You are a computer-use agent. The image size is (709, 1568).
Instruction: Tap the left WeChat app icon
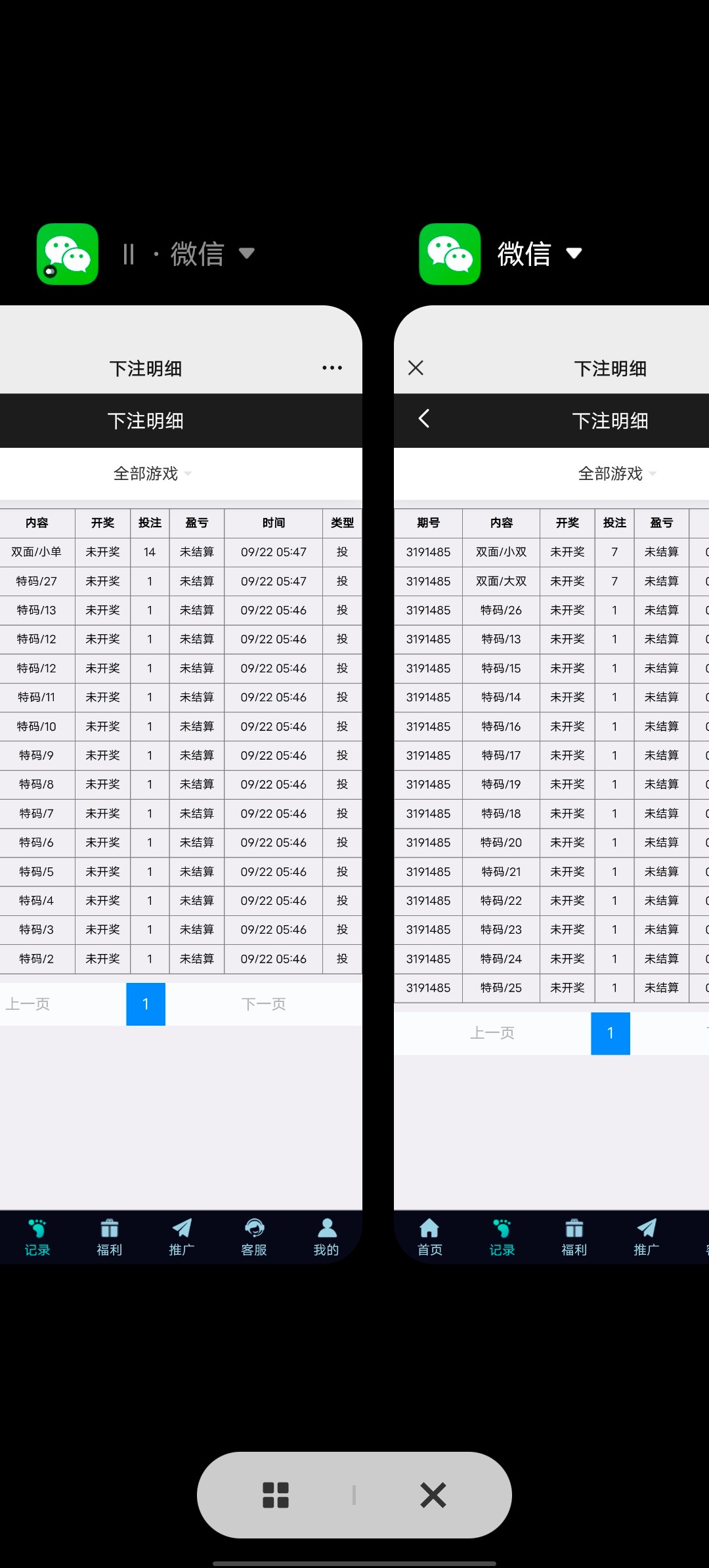68,254
